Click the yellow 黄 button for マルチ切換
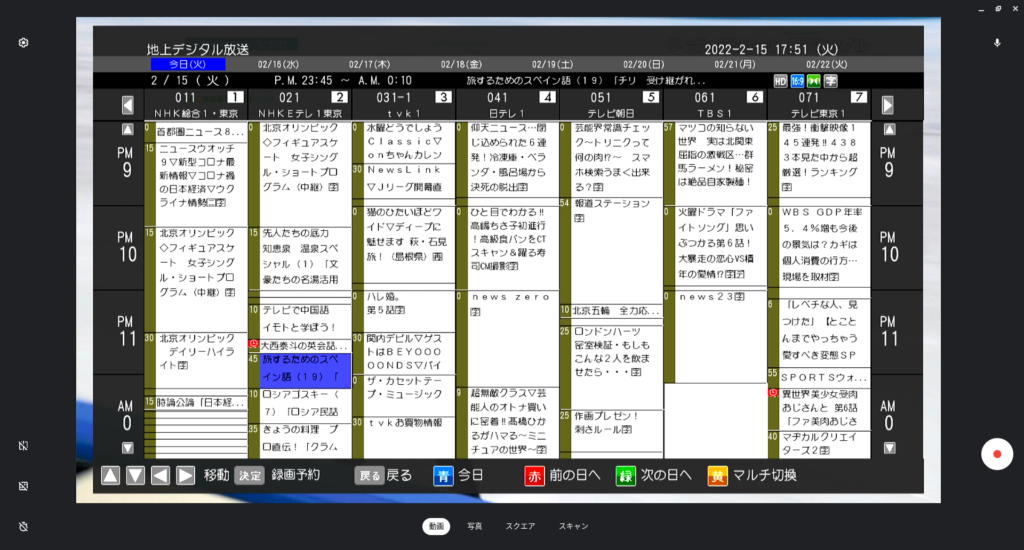 [x=717, y=476]
